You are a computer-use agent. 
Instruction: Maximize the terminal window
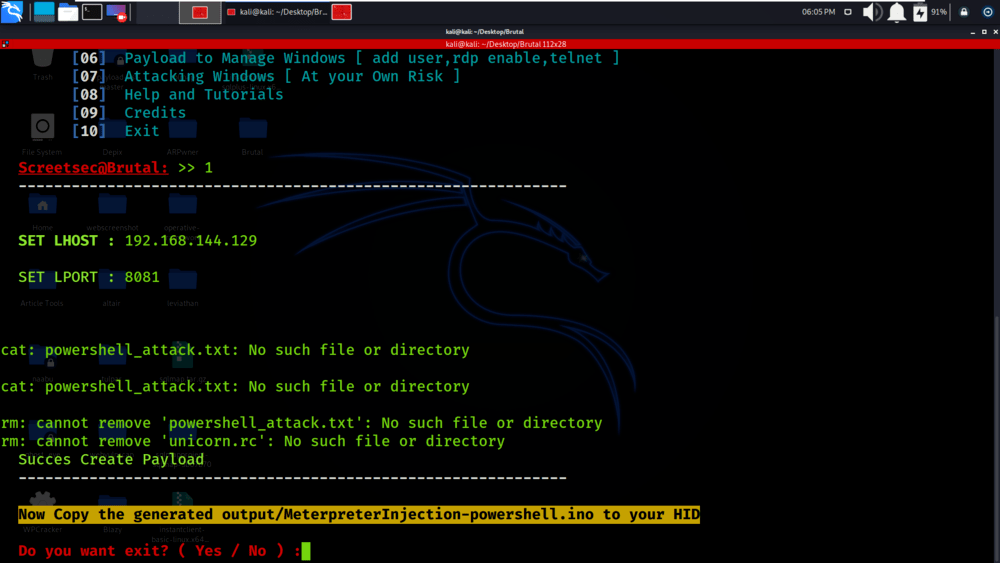click(x=984, y=31)
